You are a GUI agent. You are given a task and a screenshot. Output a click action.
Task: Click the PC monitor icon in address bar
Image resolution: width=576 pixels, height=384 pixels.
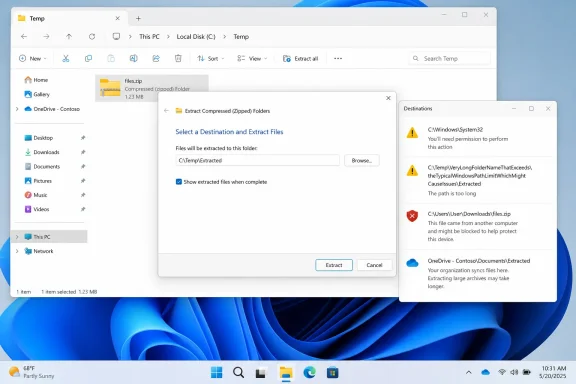[116, 36]
